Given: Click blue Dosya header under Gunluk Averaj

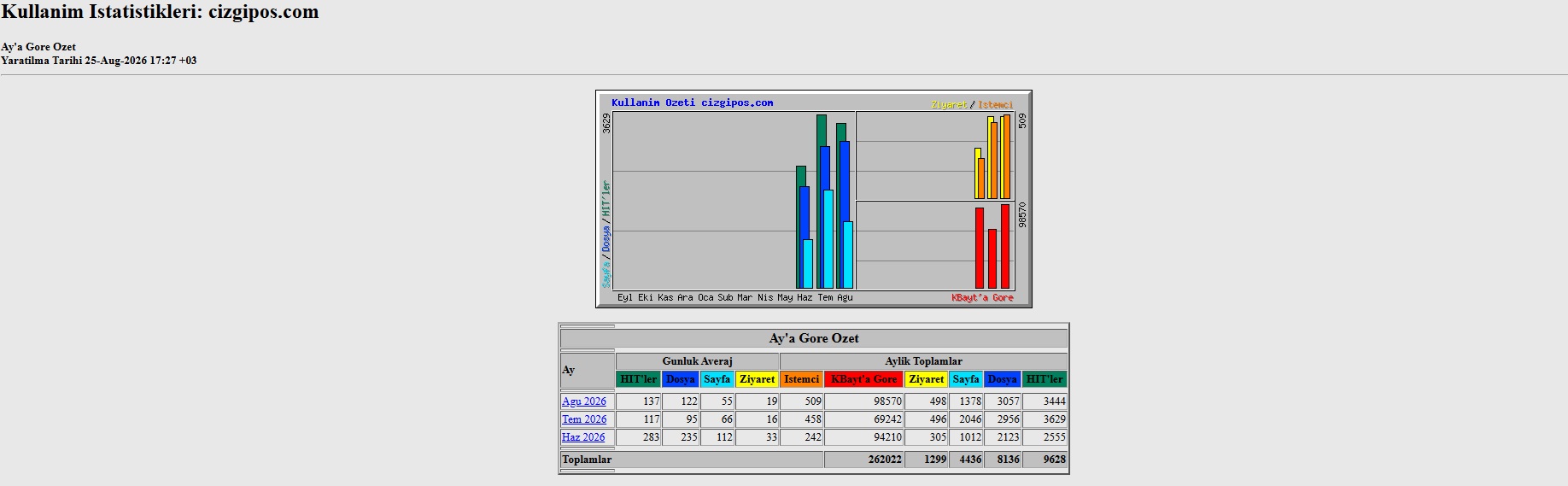Looking at the screenshot, I should click(x=681, y=379).
